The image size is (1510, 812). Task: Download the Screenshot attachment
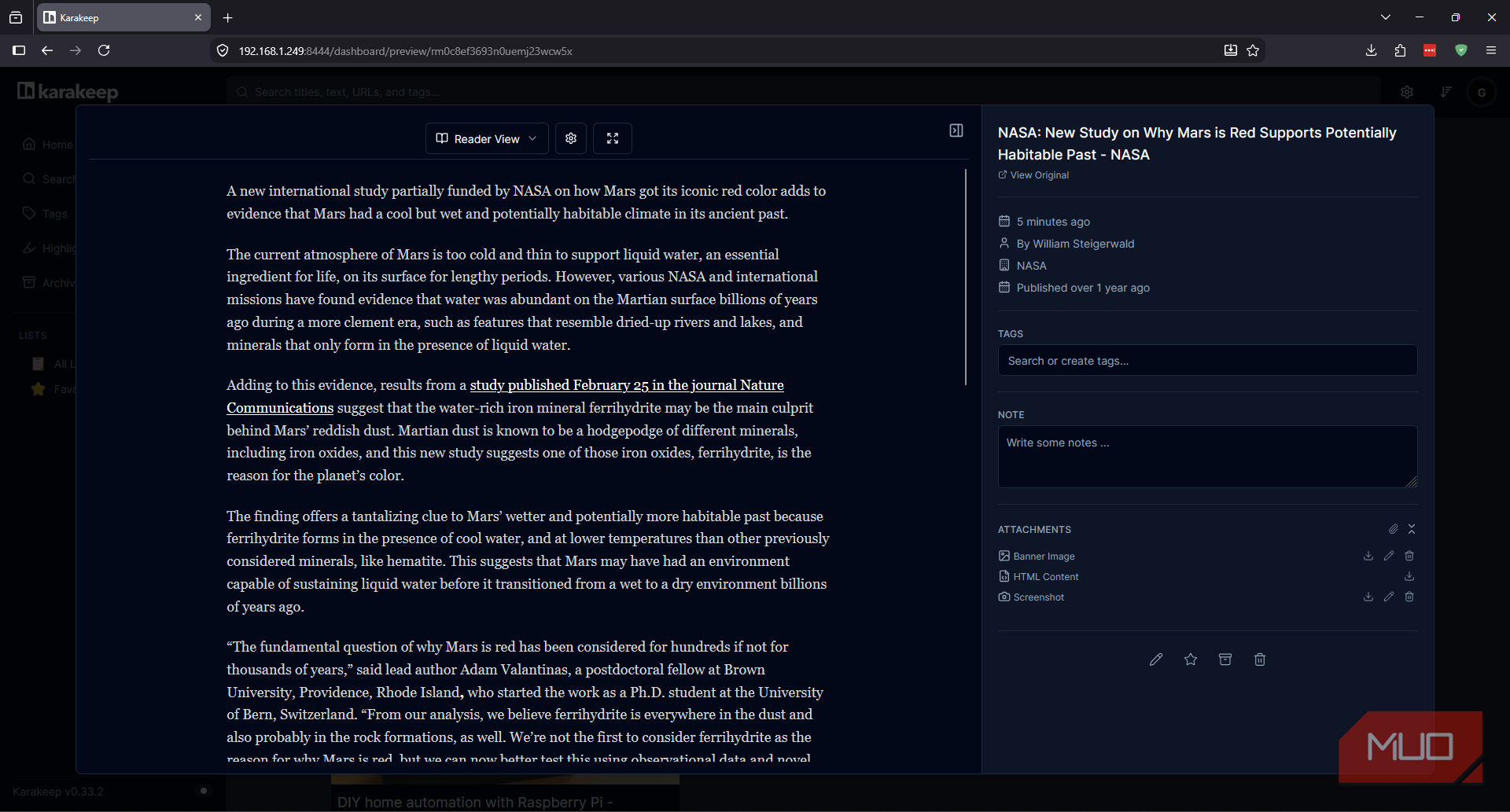1368,597
